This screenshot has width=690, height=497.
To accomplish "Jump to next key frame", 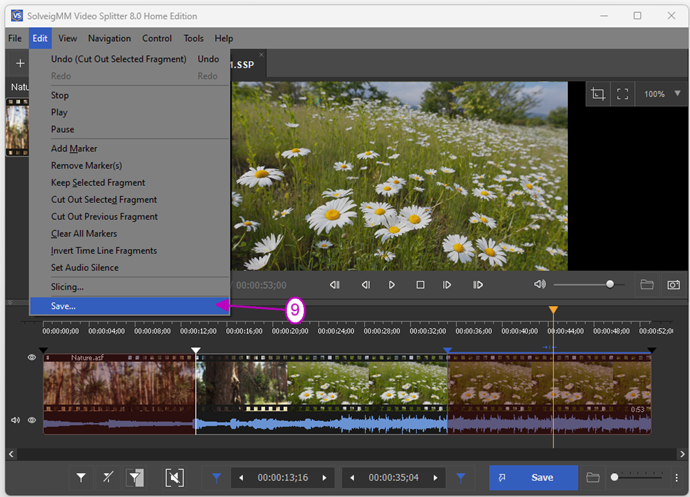I will 478,285.
